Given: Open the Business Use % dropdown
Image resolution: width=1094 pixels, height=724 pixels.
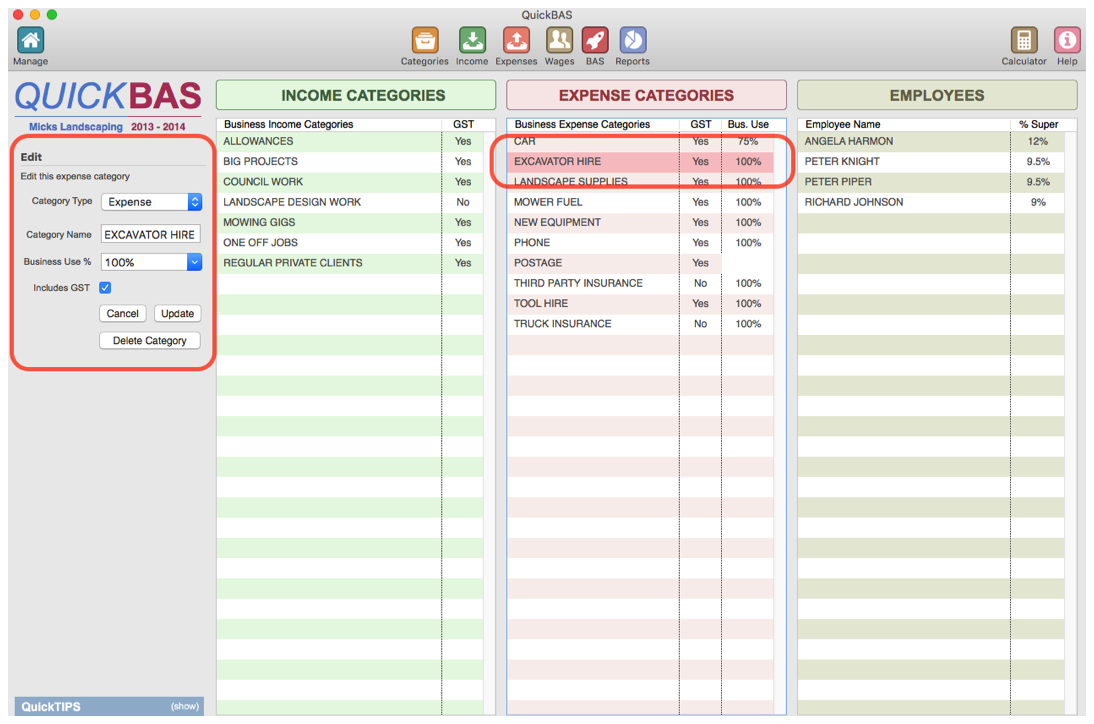Looking at the screenshot, I should click(151, 262).
